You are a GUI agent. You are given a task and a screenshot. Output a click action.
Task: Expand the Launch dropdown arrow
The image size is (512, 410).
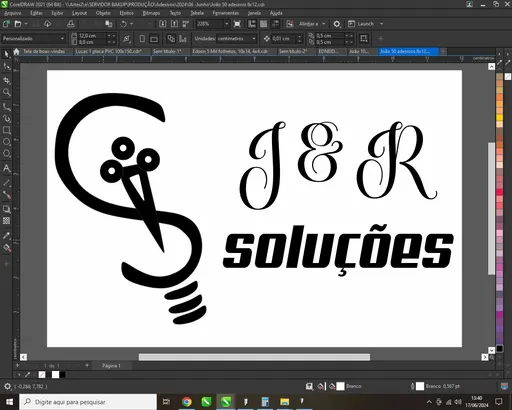click(382, 24)
